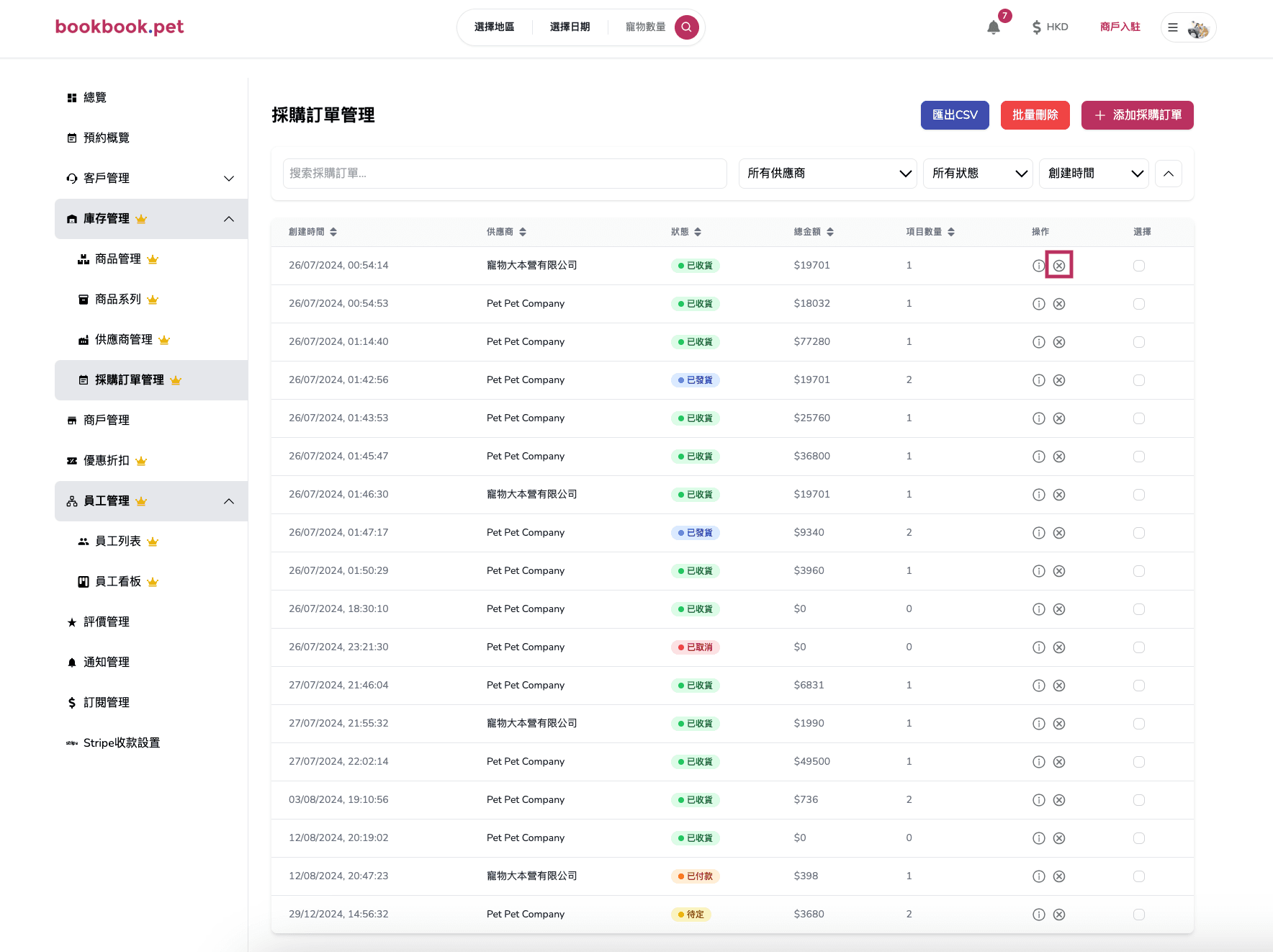Sort by 項目數量 column arrows
Viewport: 1273px width, 952px height.
pos(951,232)
